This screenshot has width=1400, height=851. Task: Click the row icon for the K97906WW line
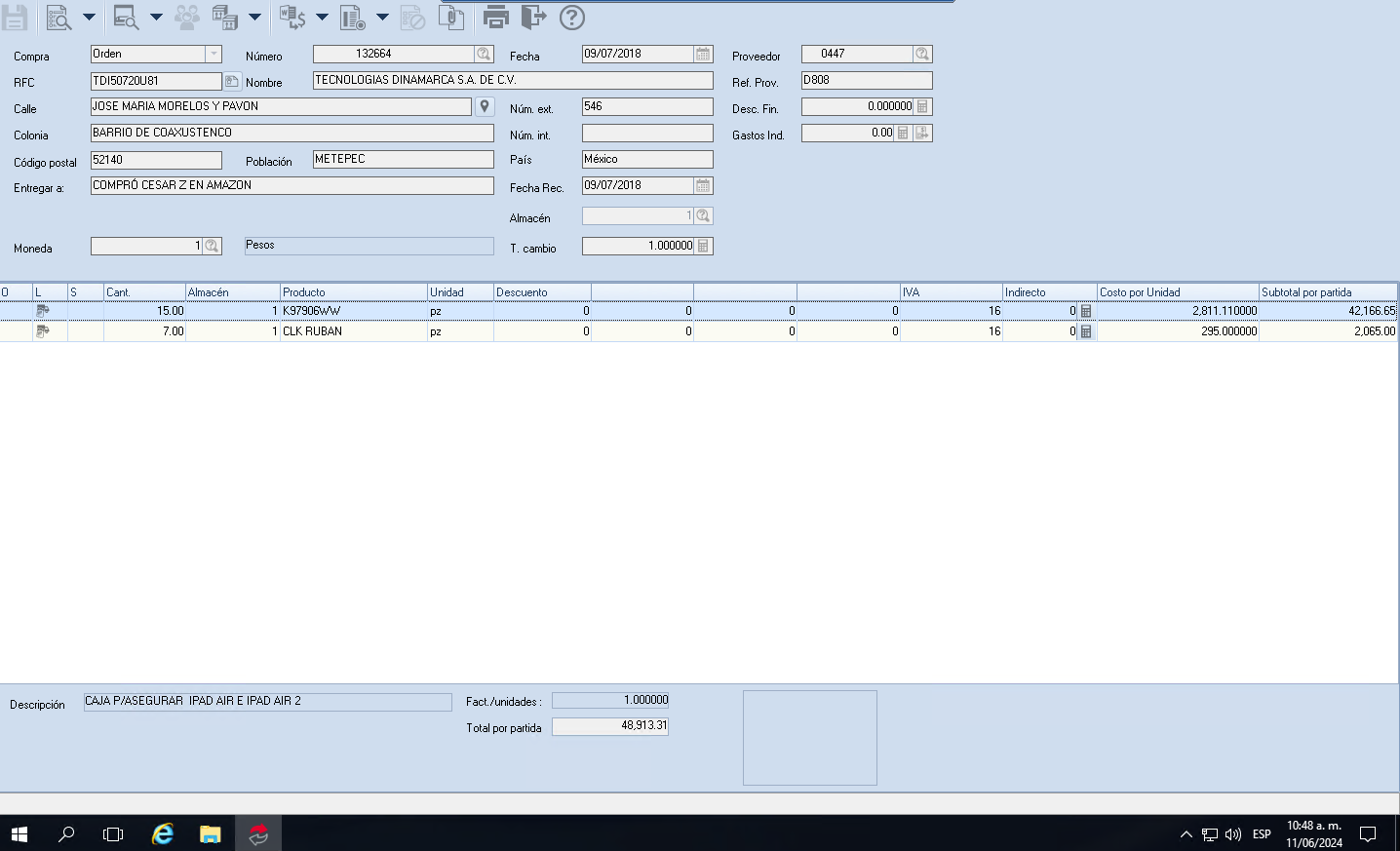tap(43, 311)
